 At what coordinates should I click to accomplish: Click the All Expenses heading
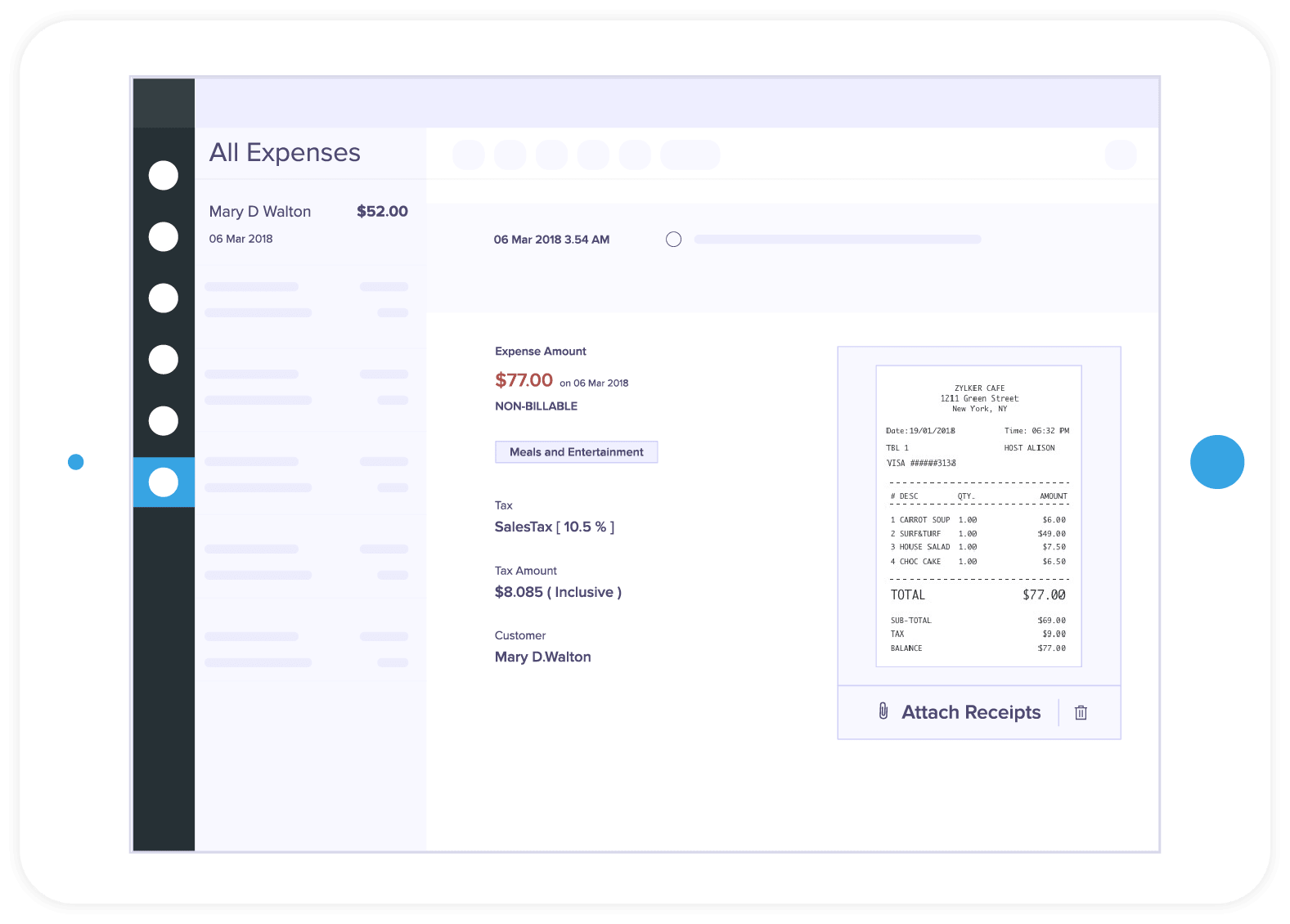point(285,153)
